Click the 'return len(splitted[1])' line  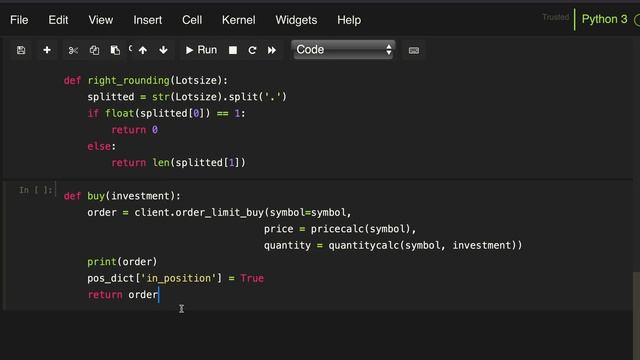pos(179,163)
